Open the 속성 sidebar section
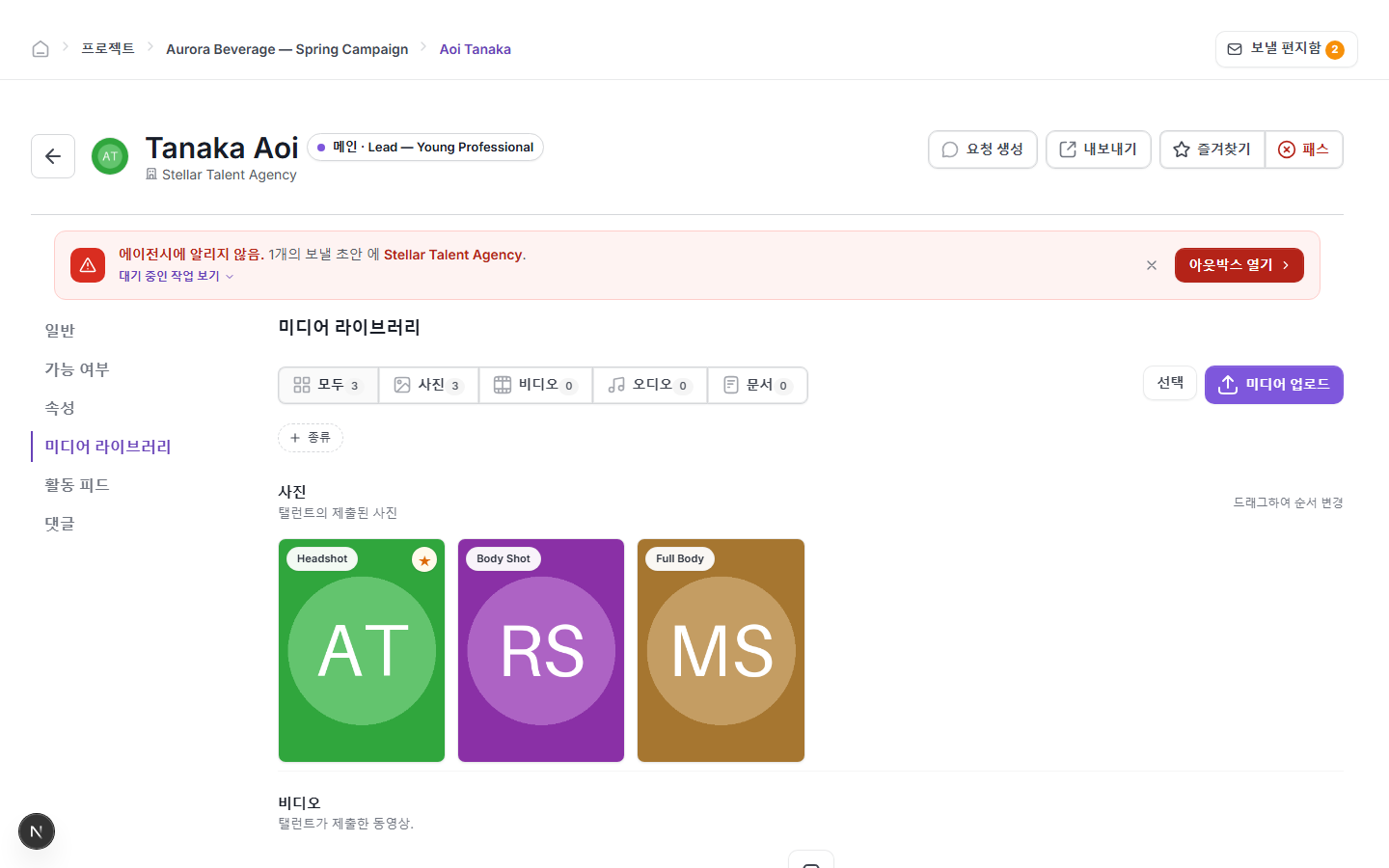 pyautogui.click(x=60, y=408)
